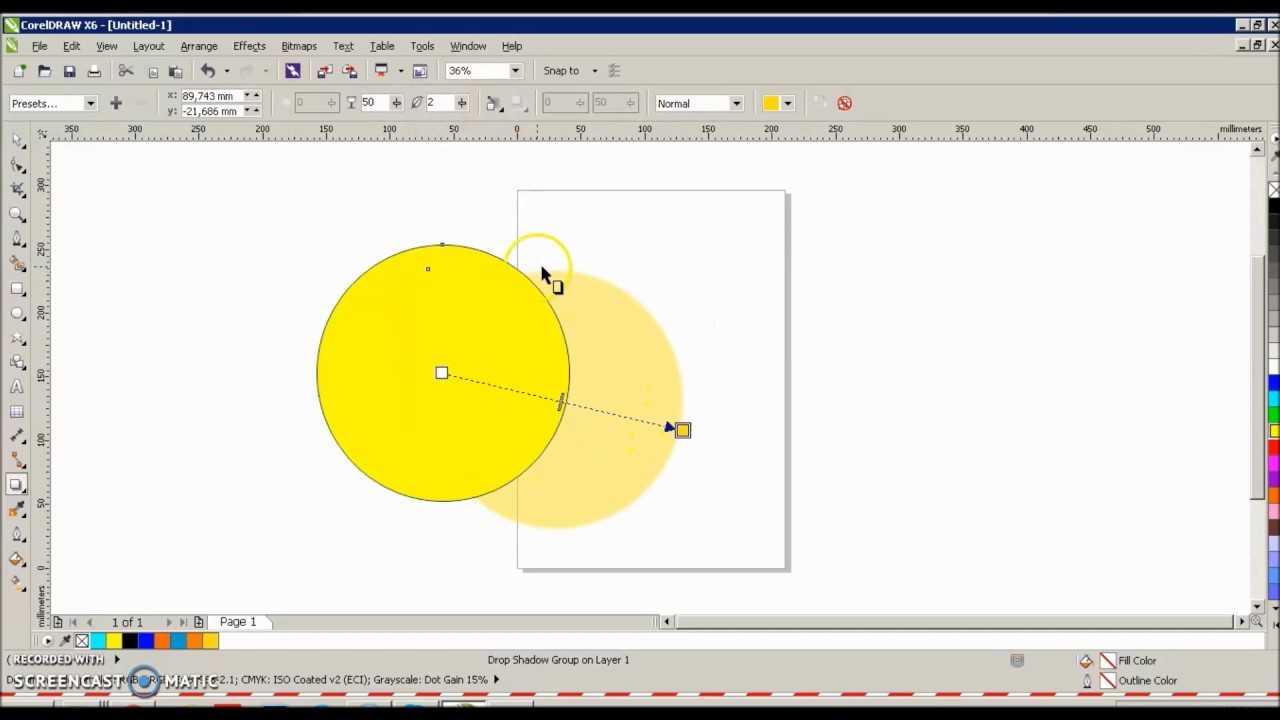The width and height of the screenshot is (1280, 720).
Task: Click the y position field -21,686 mm
Action: click(212, 111)
